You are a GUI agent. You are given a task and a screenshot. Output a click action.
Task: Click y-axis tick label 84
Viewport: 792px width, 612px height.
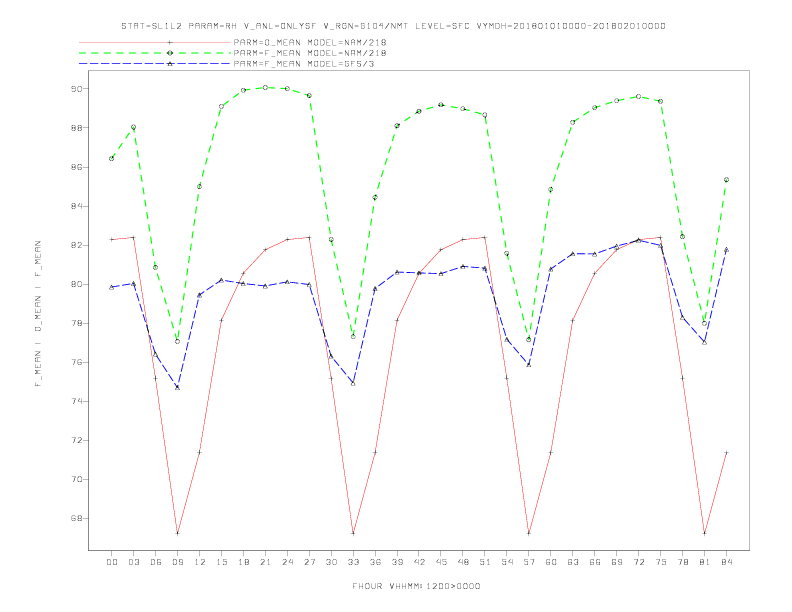[76, 206]
